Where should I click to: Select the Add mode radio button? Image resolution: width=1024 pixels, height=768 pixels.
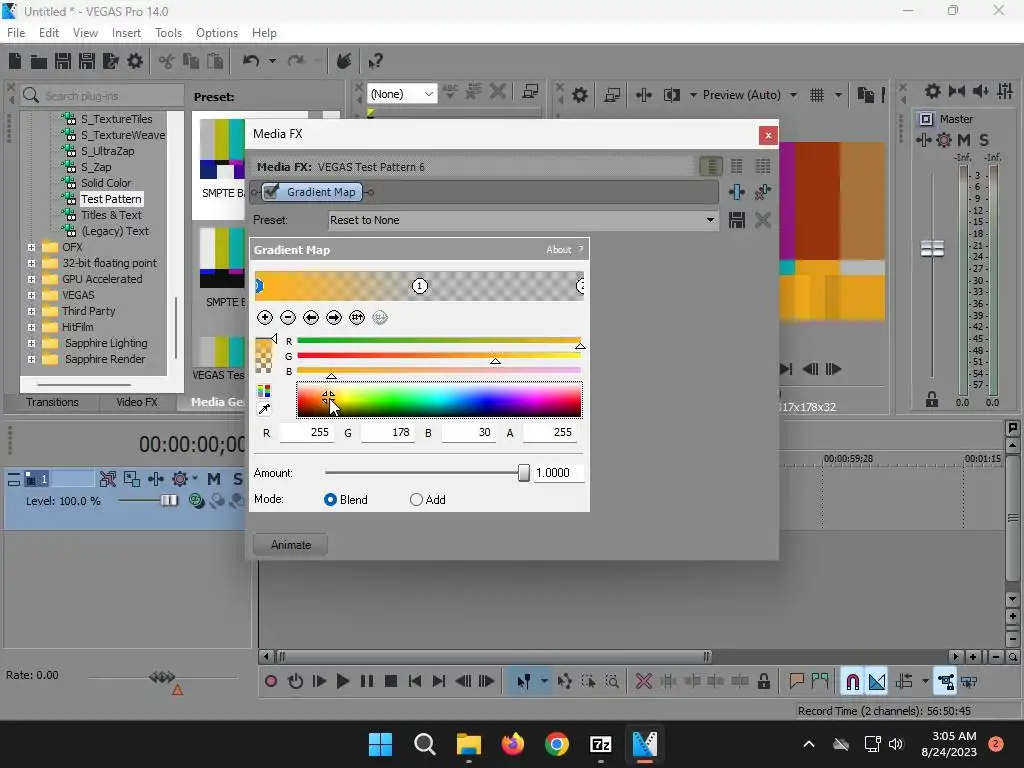point(416,500)
